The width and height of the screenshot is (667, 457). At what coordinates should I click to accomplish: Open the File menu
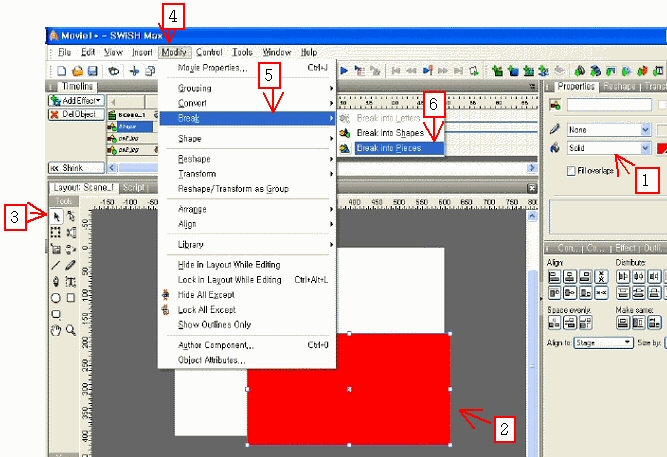pyautogui.click(x=65, y=52)
